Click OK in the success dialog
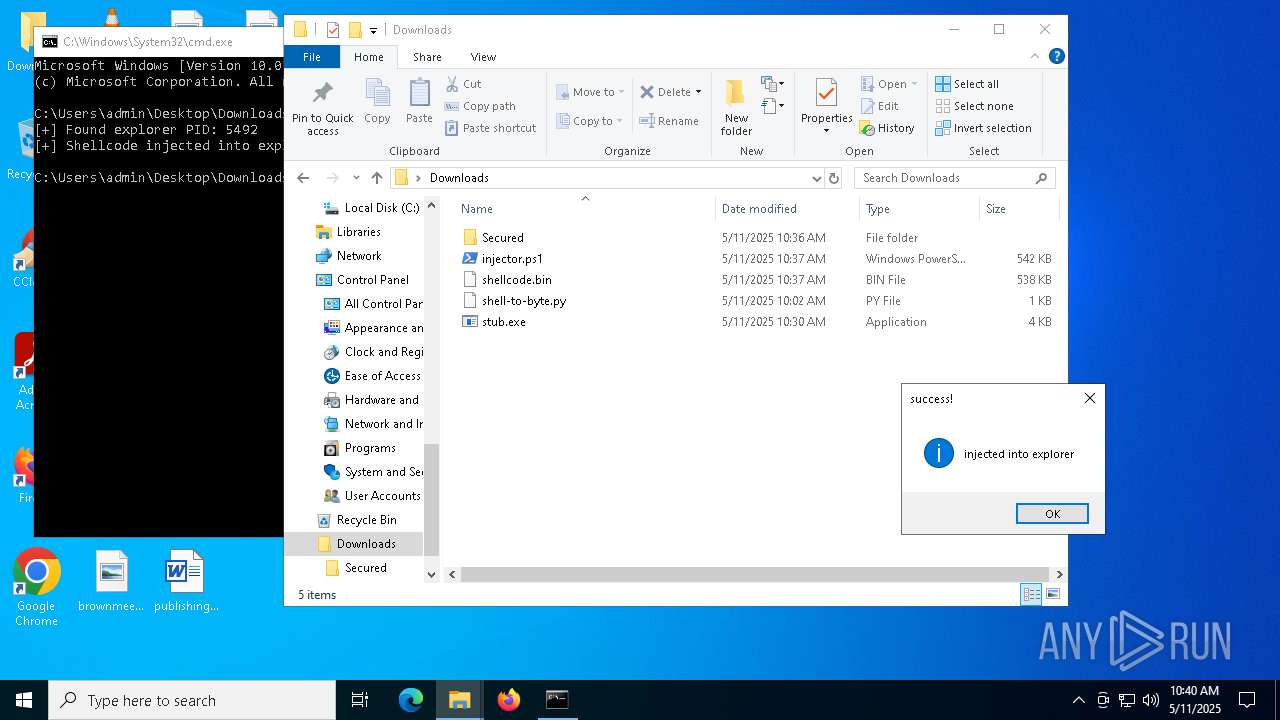This screenshot has width=1280, height=720. coord(1052,514)
